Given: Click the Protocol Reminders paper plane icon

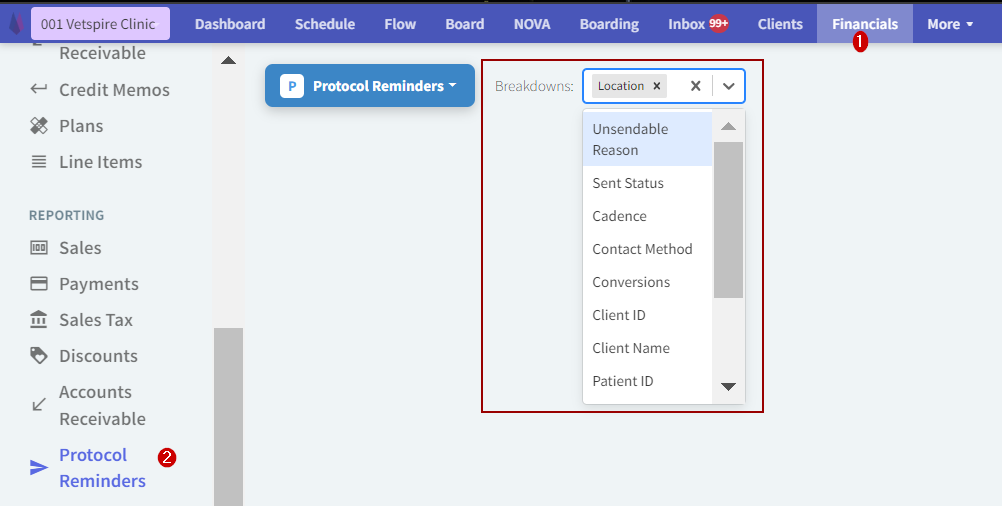Looking at the screenshot, I should (x=39, y=468).
